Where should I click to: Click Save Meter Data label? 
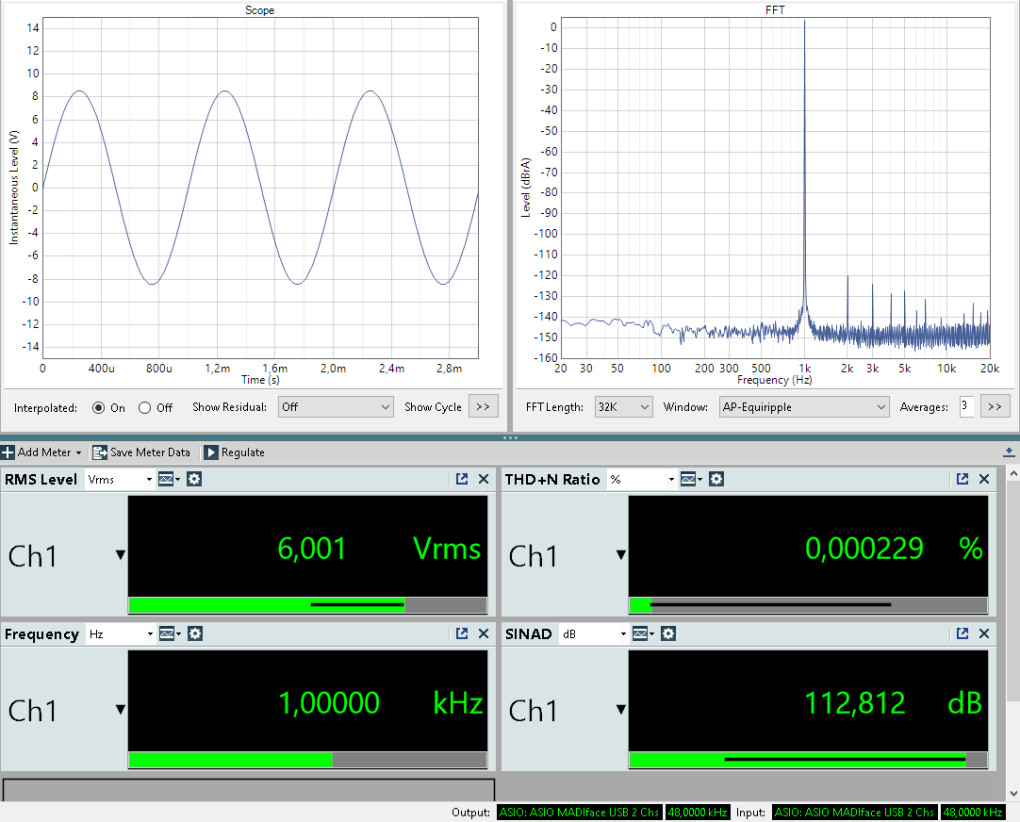[150, 452]
